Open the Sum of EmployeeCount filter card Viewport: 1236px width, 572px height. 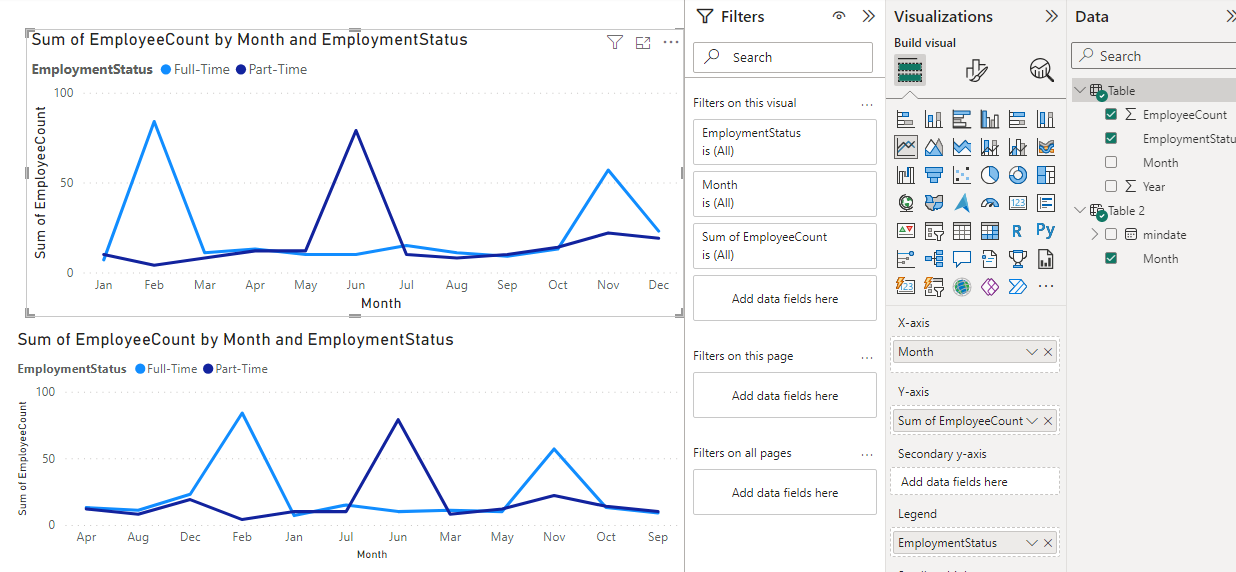click(785, 246)
